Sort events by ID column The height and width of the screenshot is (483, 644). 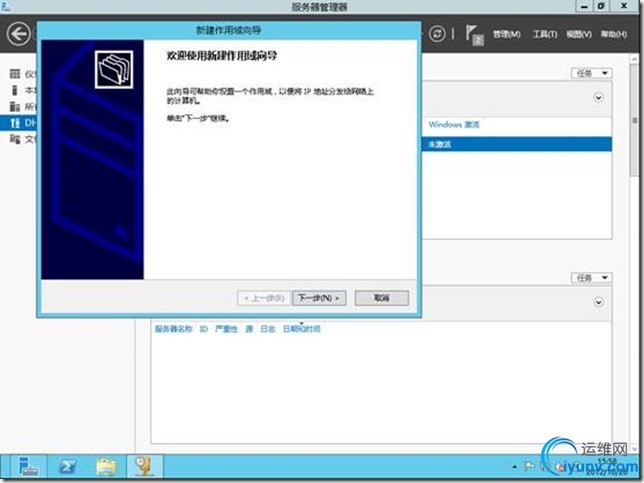click(x=204, y=329)
